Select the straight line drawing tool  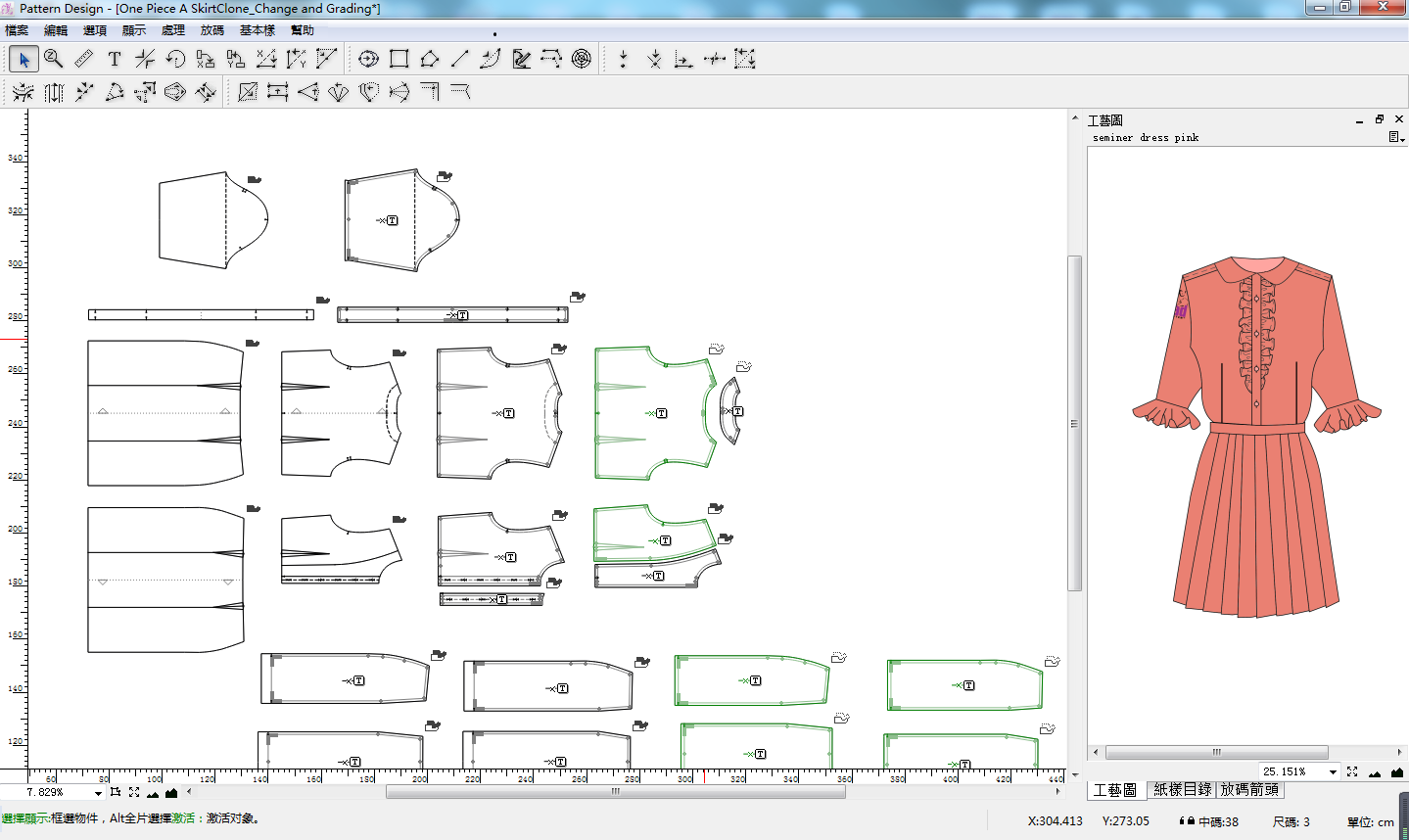(x=459, y=60)
